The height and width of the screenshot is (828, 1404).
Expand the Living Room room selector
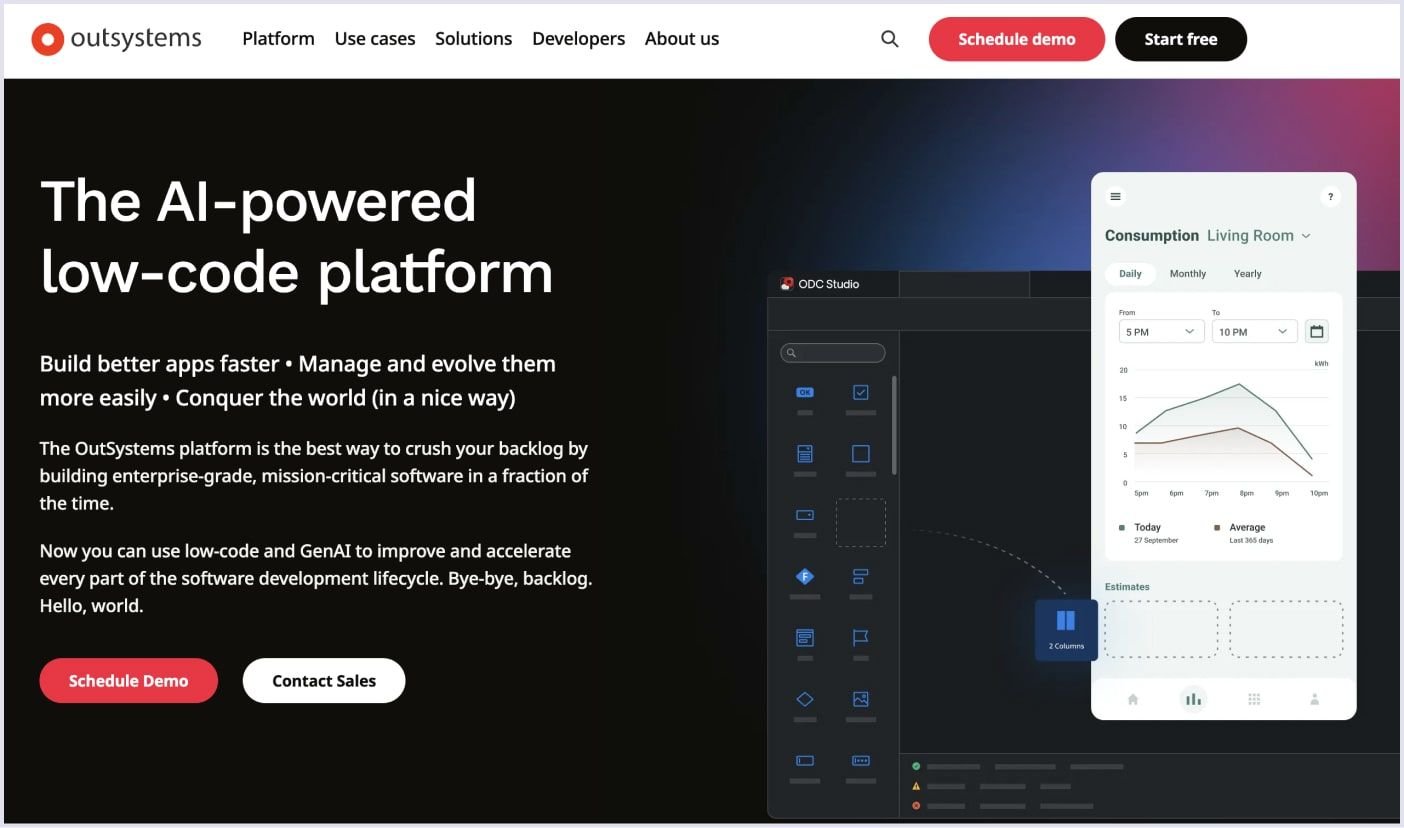pyautogui.click(x=1258, y=236)
